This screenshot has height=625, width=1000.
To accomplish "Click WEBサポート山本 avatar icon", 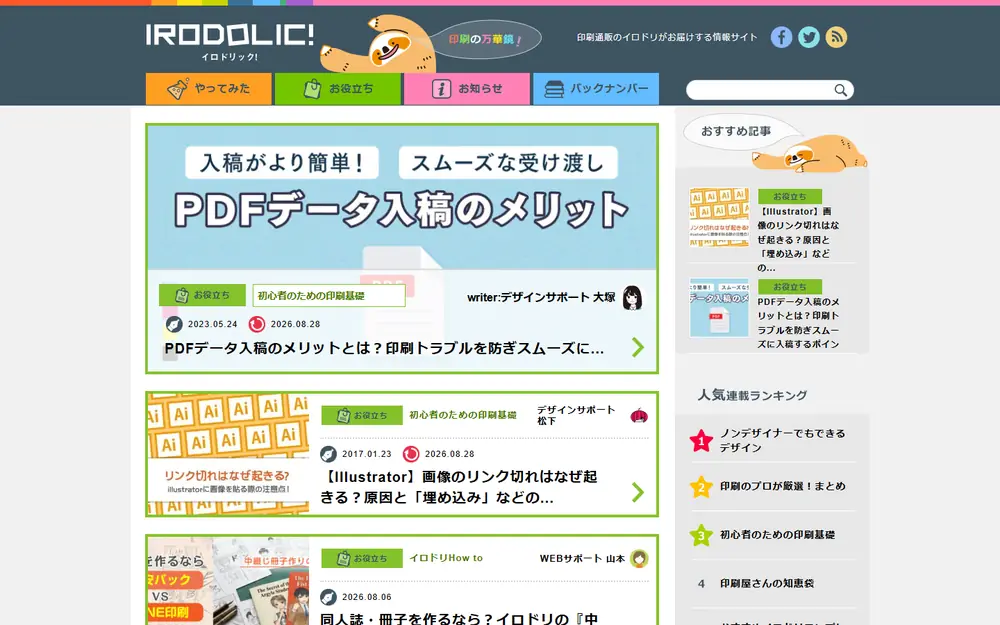I will point(639,559).
